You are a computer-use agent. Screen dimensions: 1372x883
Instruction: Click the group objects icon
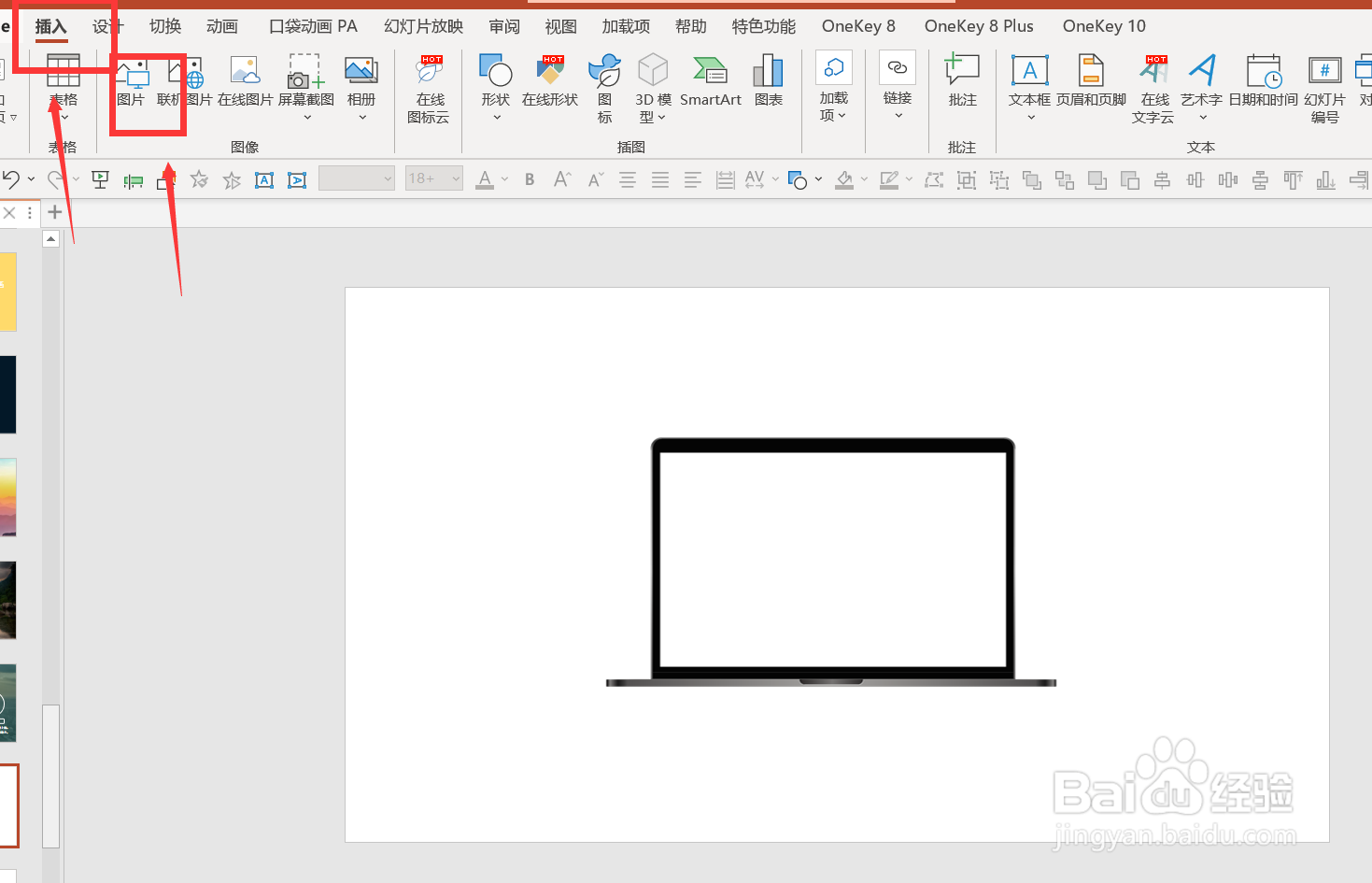coord(967,180)
